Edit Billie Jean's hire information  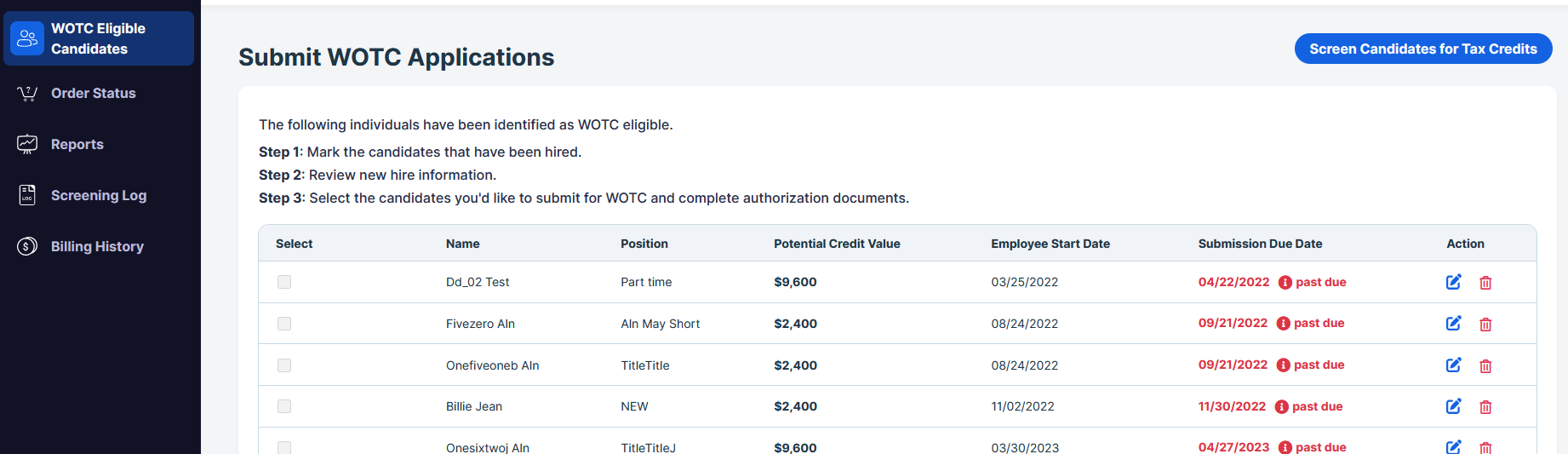pos(1454,406)
